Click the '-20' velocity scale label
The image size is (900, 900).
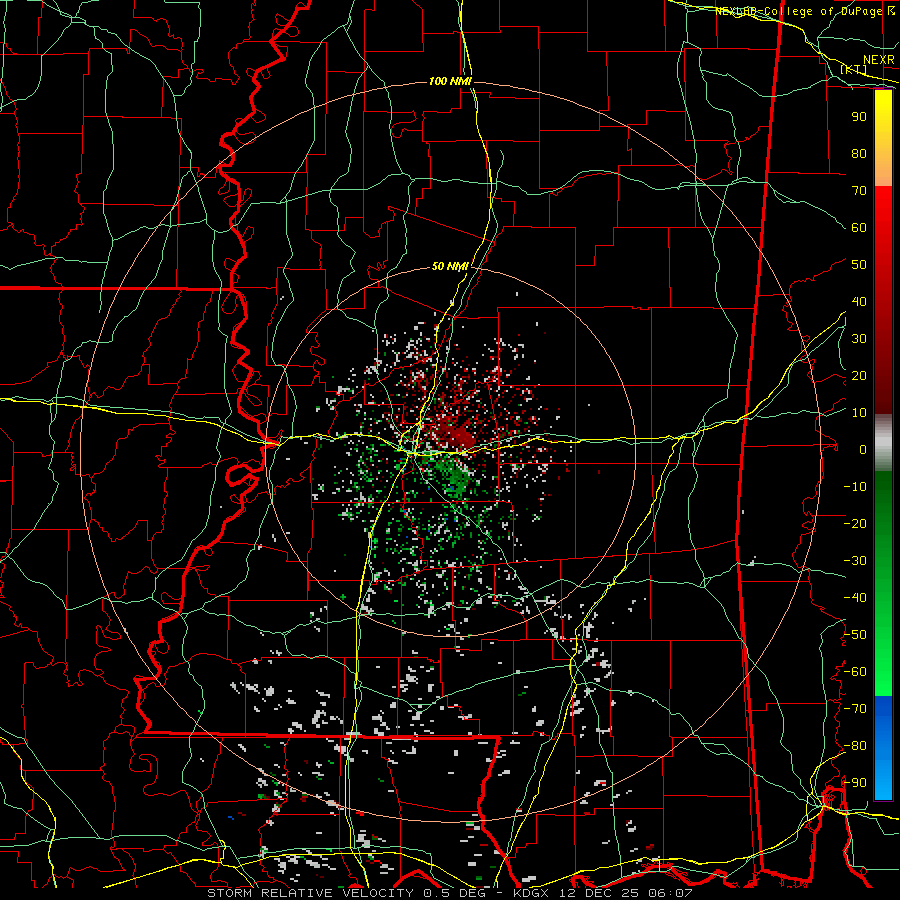click(x=855, y=523)
